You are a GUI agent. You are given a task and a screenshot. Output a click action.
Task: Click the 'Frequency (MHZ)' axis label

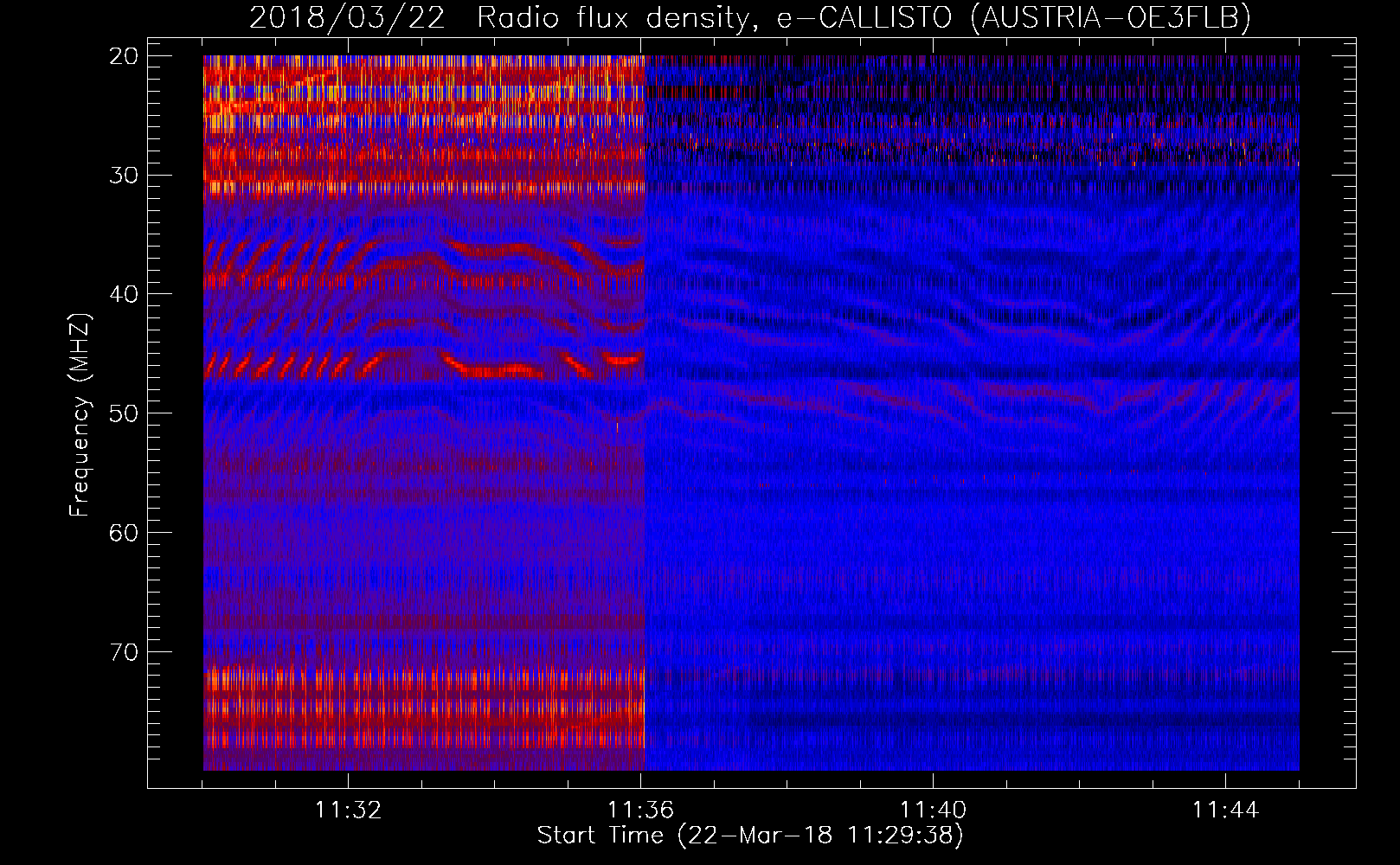pos(80,414)
